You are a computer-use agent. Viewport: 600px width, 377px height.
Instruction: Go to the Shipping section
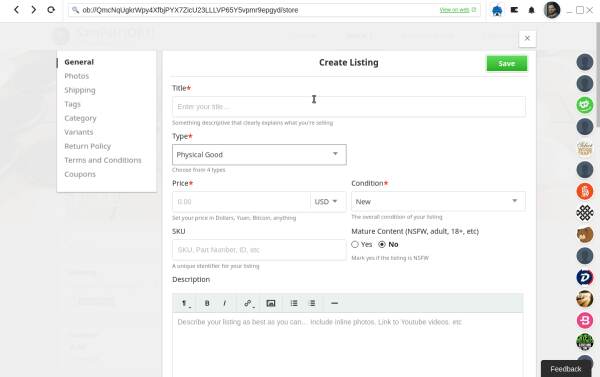pos(80,90)
